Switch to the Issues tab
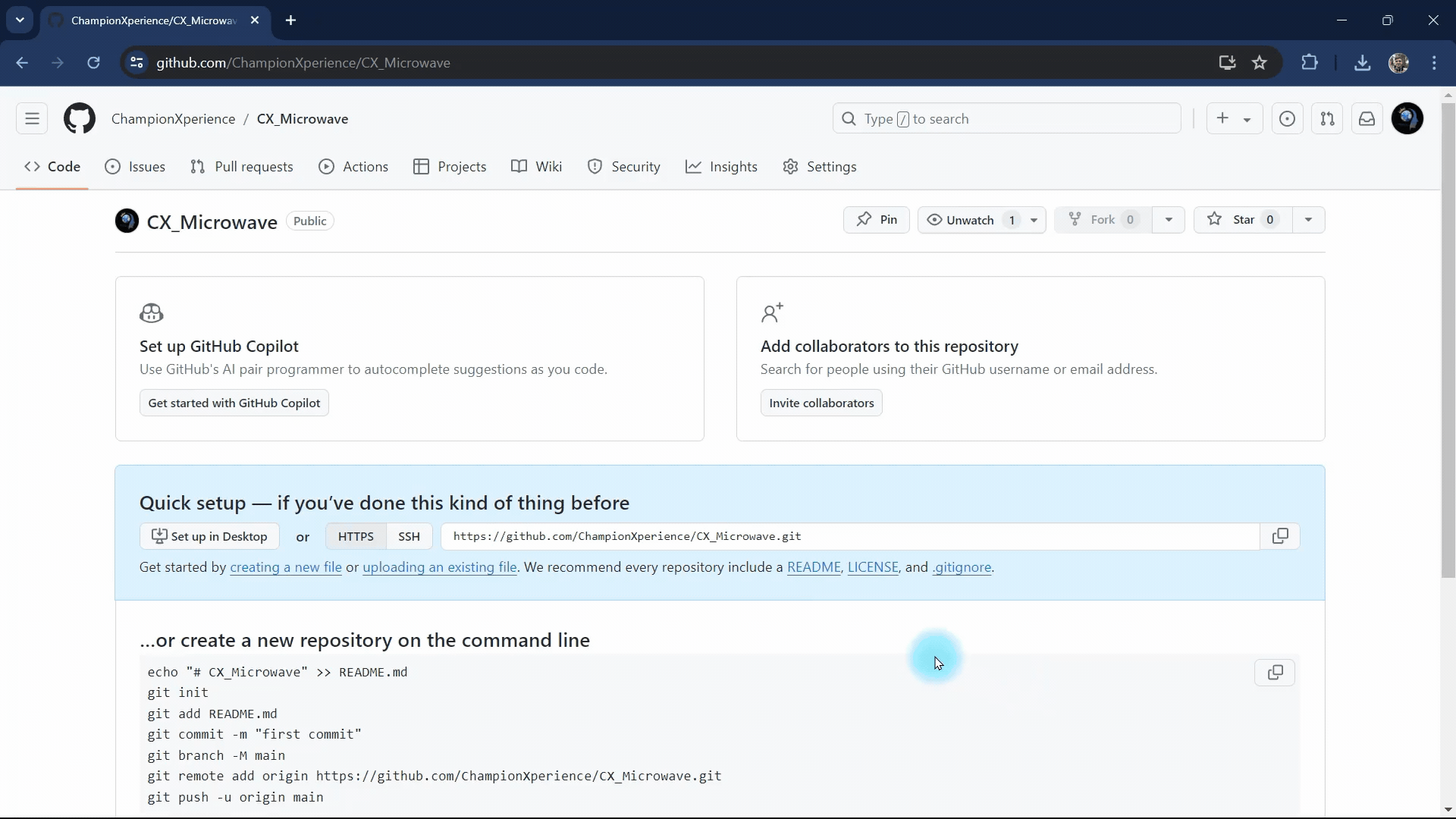The width and height of the screenshot is (1456, 819). pyautogui.click(x=135, y=167)
